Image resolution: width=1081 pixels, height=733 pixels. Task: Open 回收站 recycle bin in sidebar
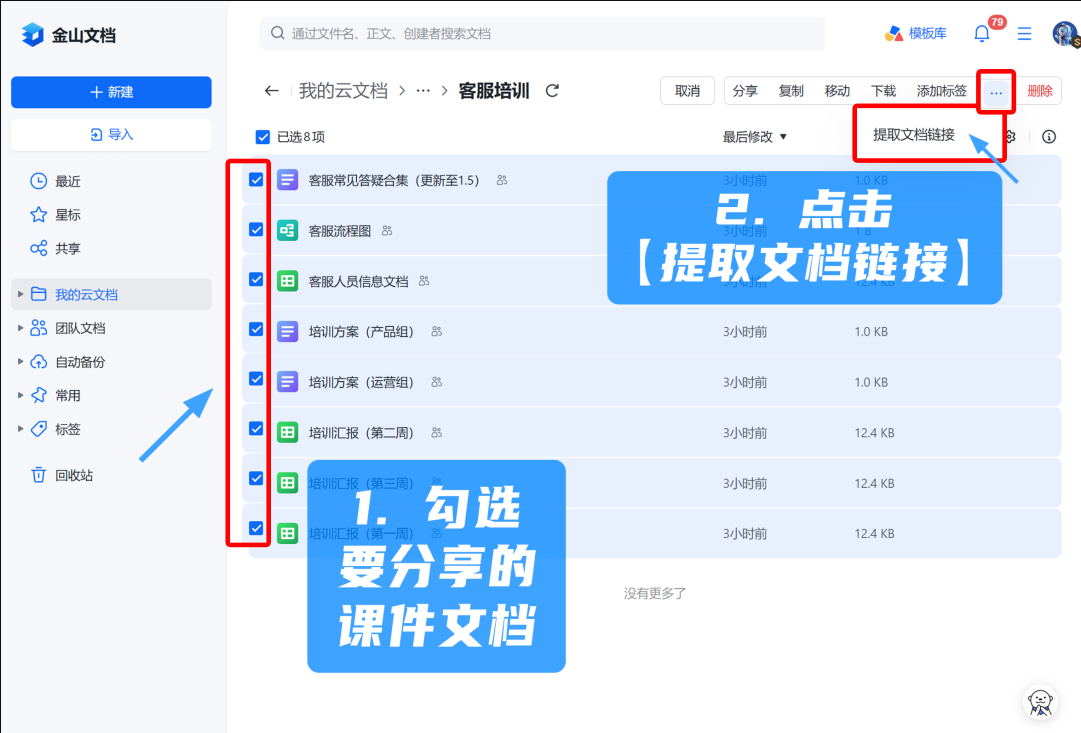pyautogui.click(x=73, y=475)
